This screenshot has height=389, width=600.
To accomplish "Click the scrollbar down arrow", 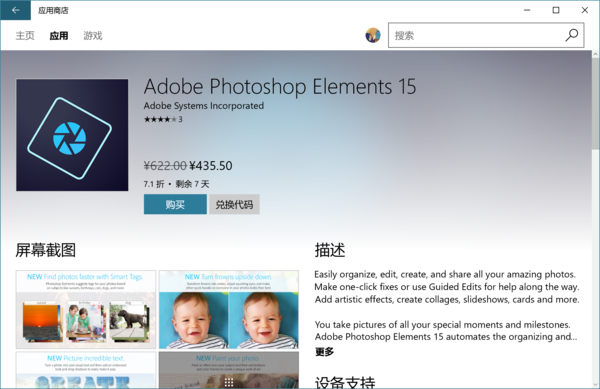I will point(595,384).
